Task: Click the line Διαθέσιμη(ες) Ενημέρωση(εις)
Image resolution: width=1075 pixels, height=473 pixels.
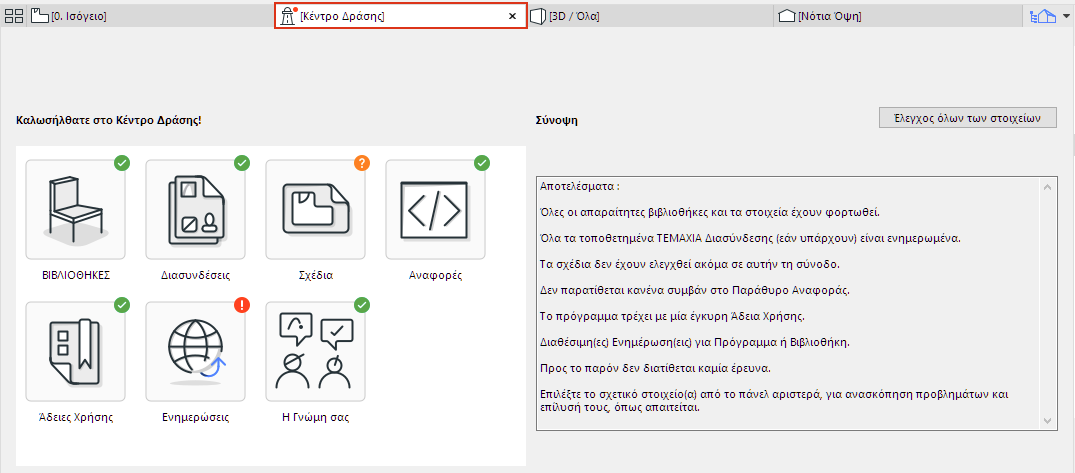Action: click(693, 342)
